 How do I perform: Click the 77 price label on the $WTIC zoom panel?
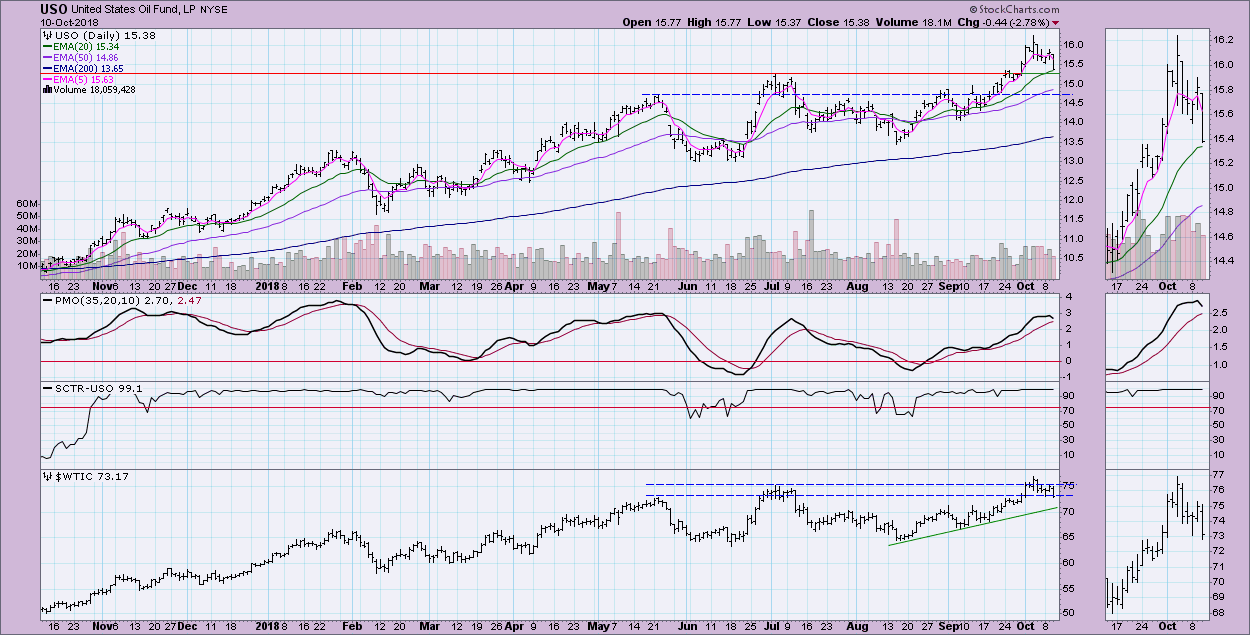point(1219,474)
